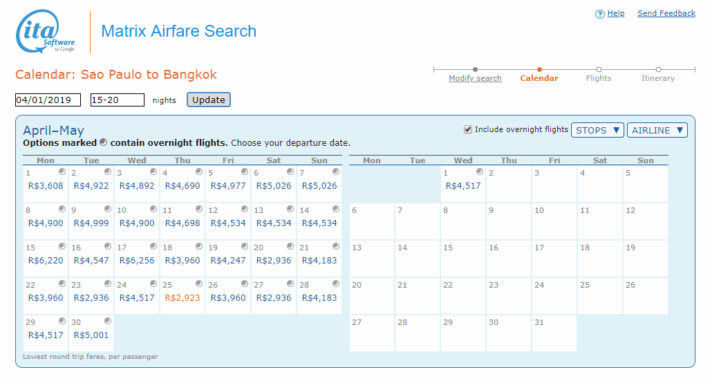Click overnight icon on April 27
This screenshot has height=381, width=710.
pos(290,284)
